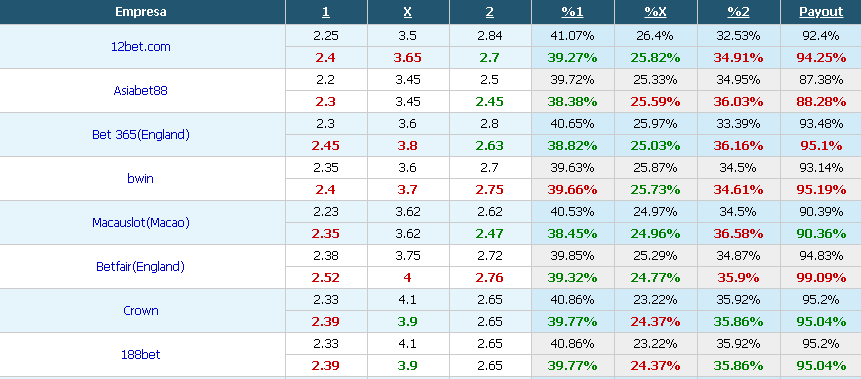Open the Asiabet88 company link

tap(141, 91)
